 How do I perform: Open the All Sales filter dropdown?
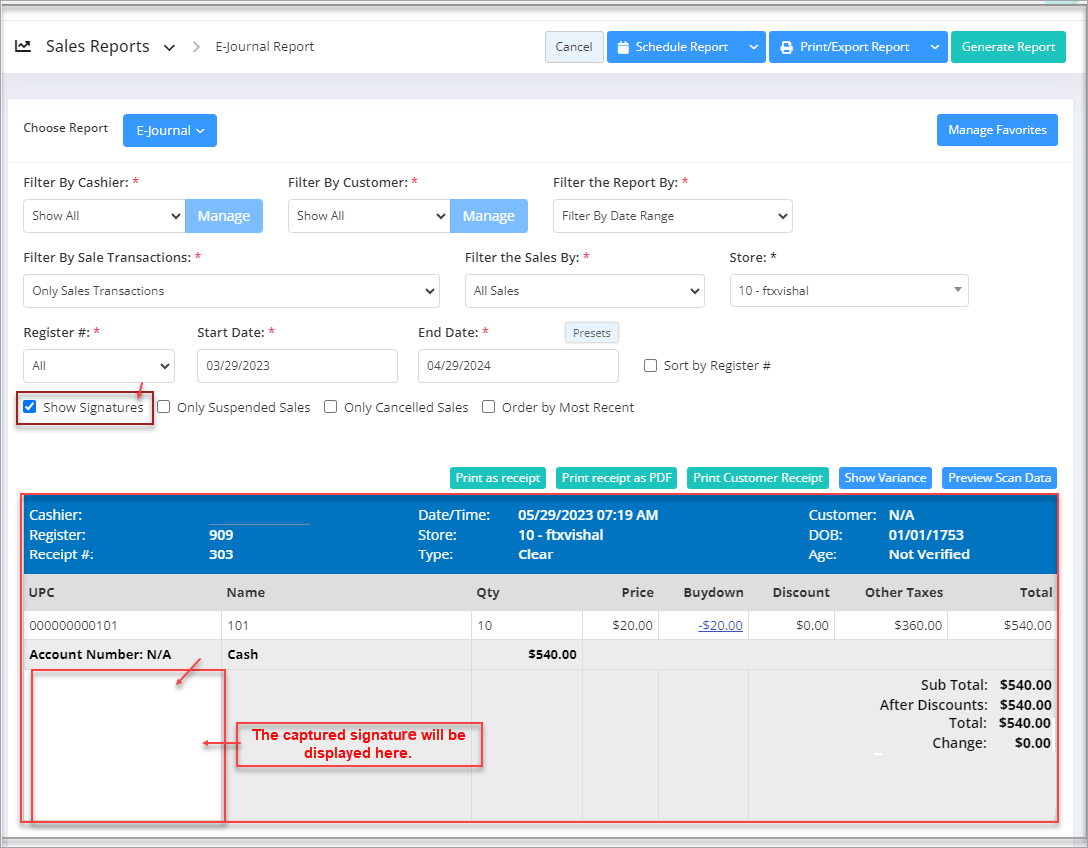[585, 291]
